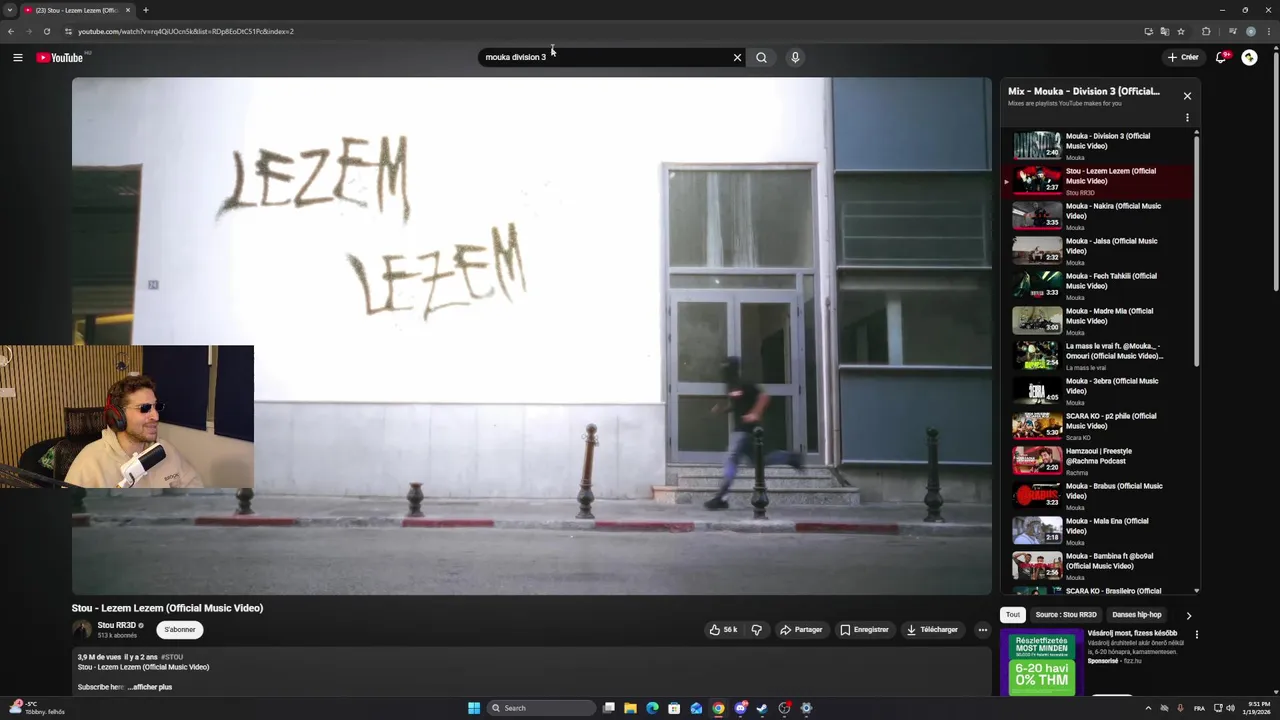Click the browser address bar URL
The image size is (1280, 720).
(186, 31)
